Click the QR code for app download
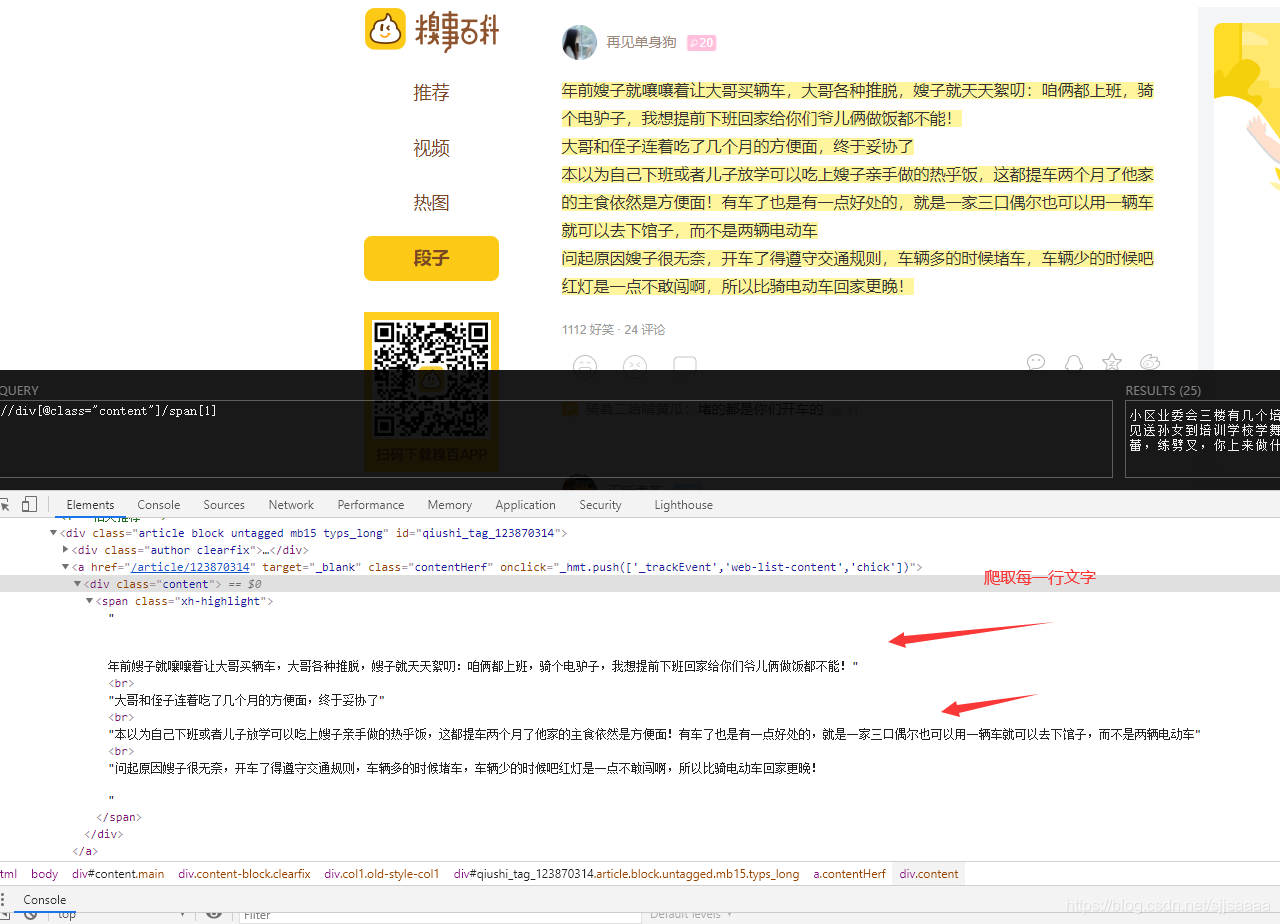 click(431, 379)
